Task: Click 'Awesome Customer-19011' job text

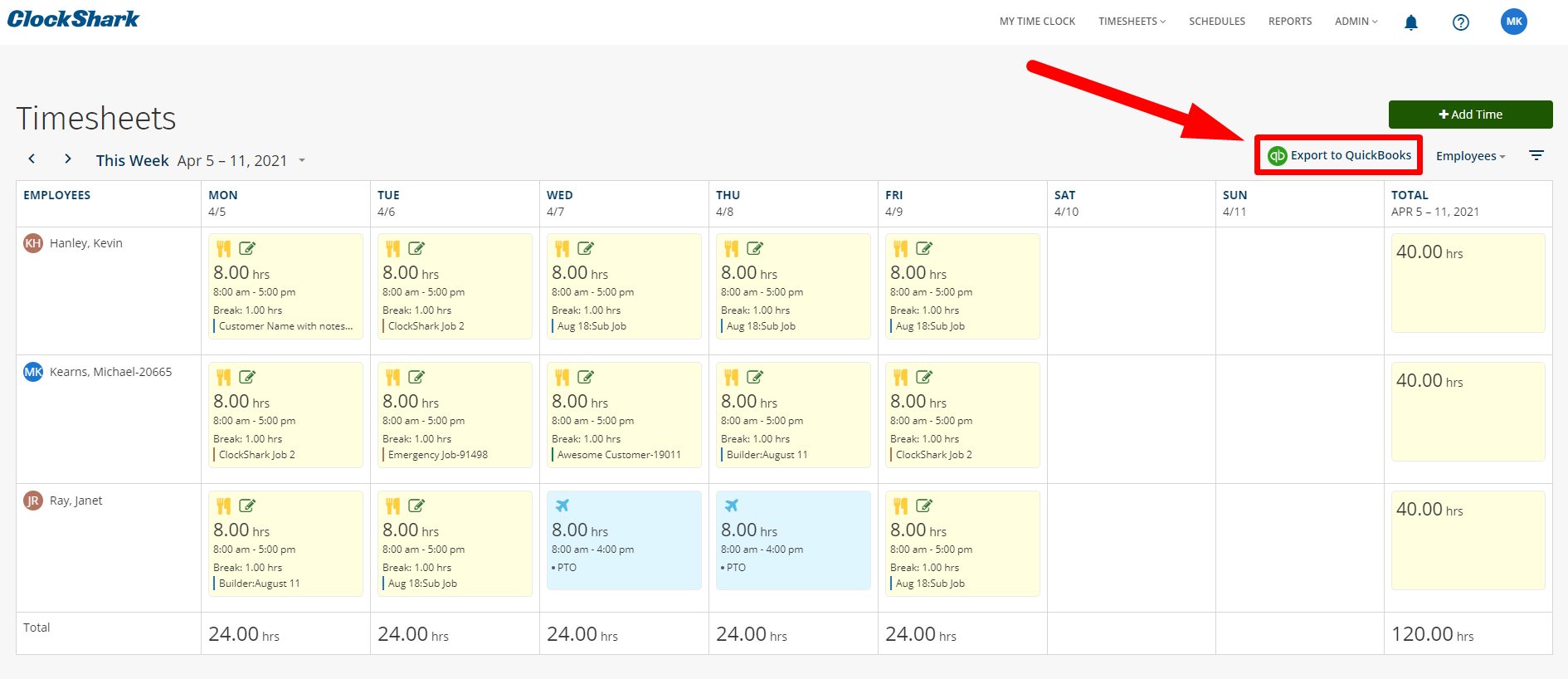Action: click(619, 455)
